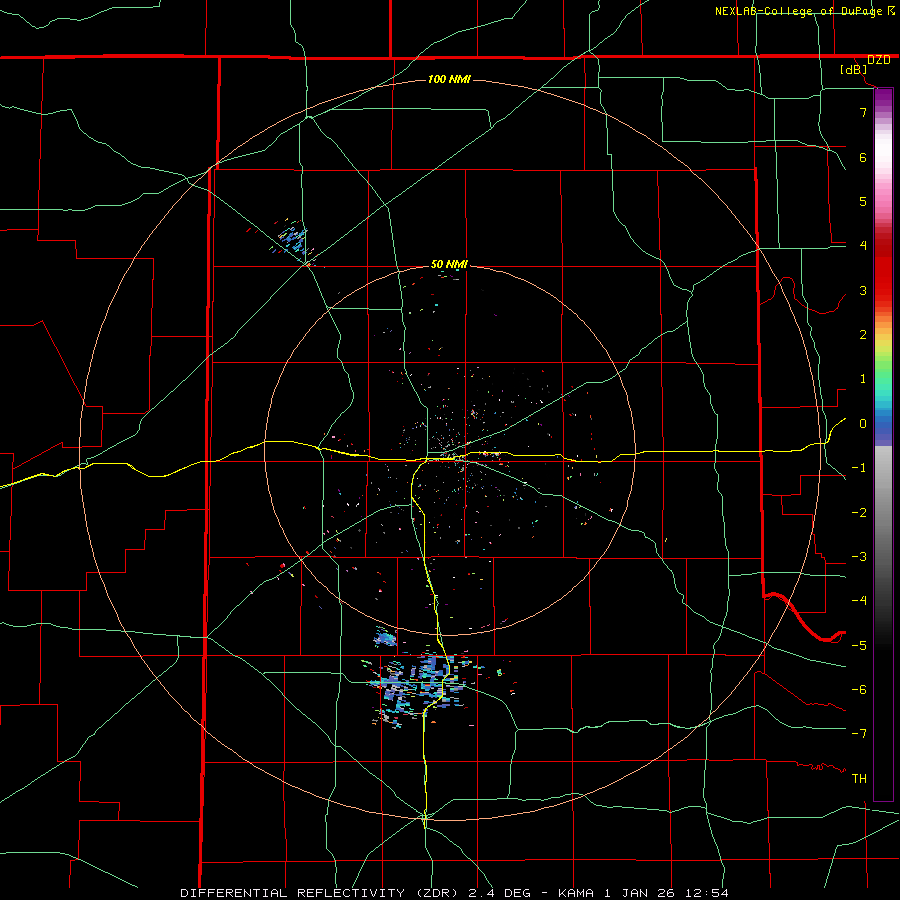Click the 1 value on color scale

863,379
